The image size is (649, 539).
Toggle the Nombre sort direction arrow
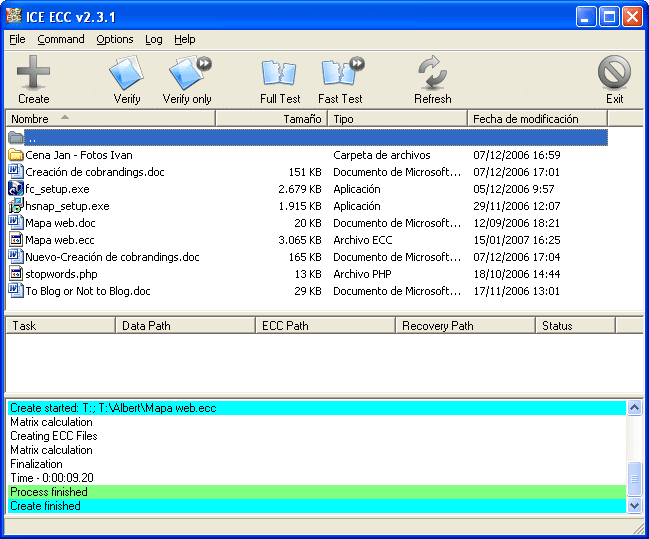65,118
